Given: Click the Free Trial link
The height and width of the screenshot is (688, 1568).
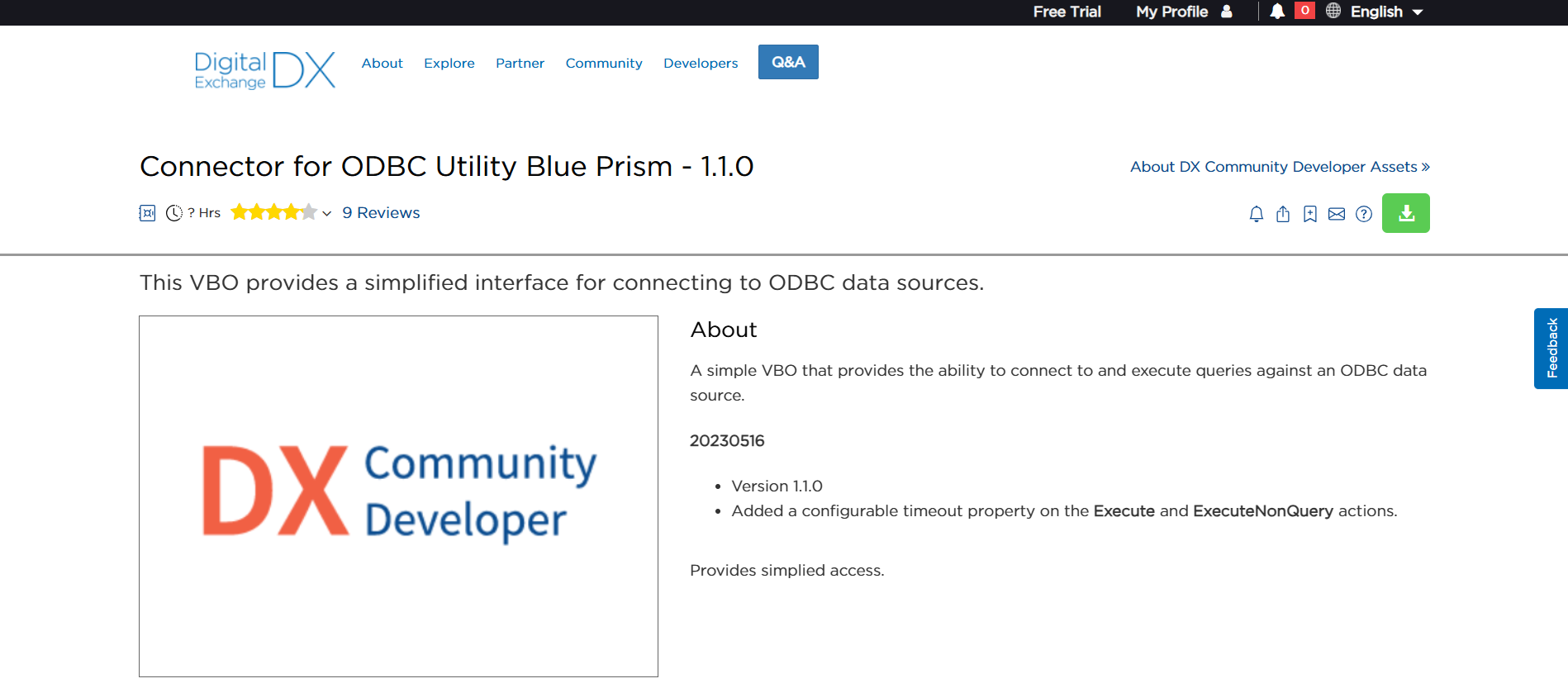Looking at the screenshot, I should 1067,12.
